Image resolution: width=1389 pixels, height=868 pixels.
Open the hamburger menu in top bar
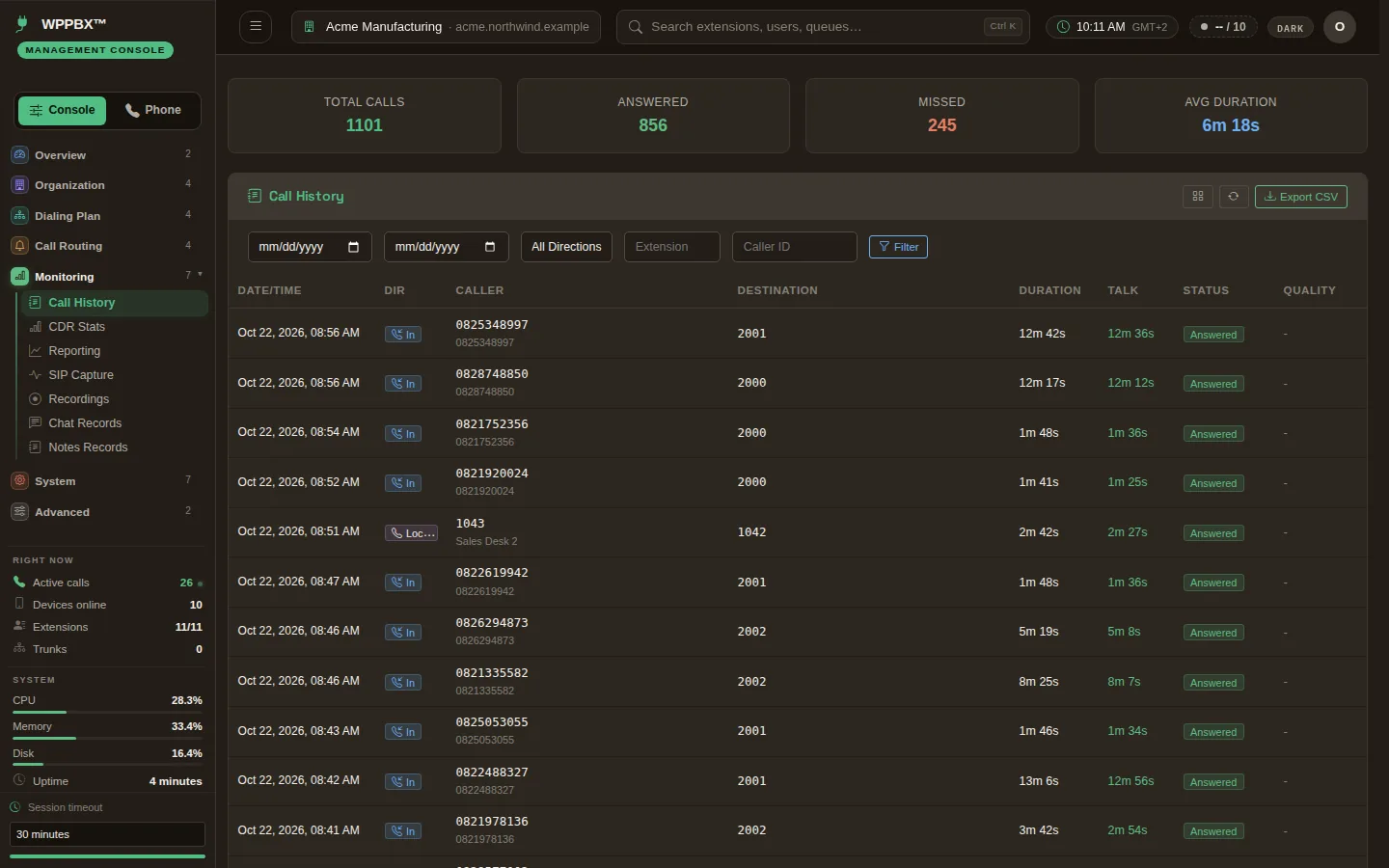256,26
